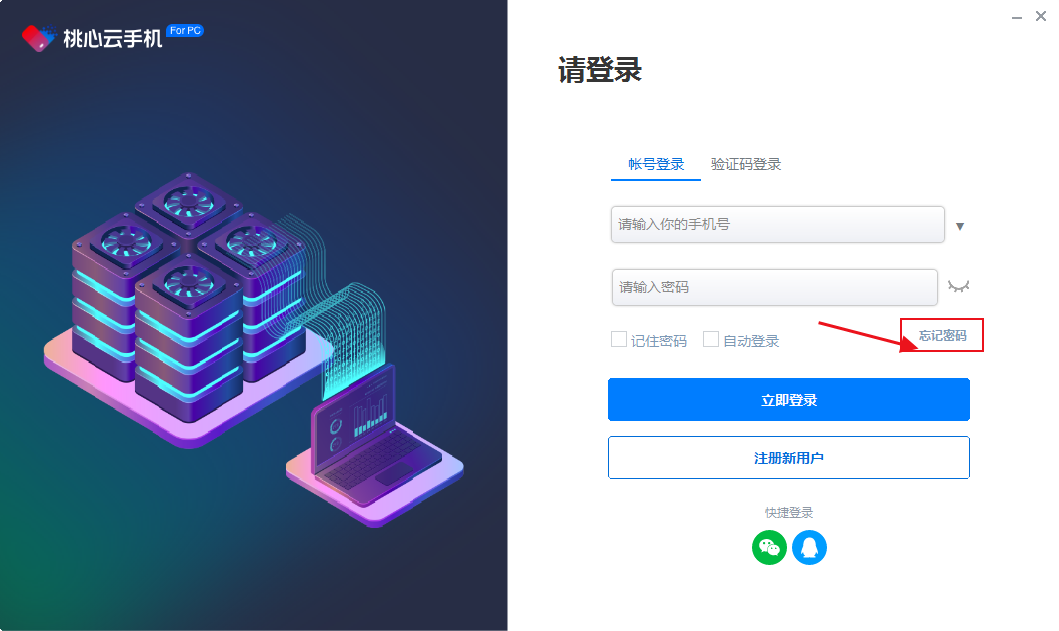Expand the saved phone number dropdown arrow

960,226
